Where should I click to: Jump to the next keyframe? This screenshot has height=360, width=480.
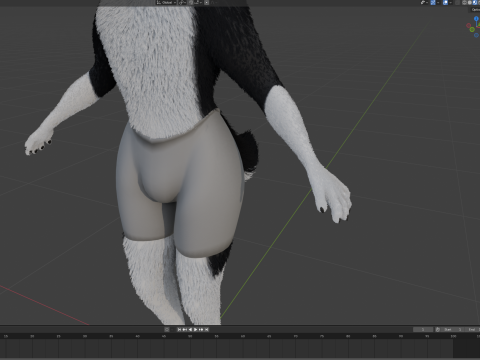pos(201,329)
